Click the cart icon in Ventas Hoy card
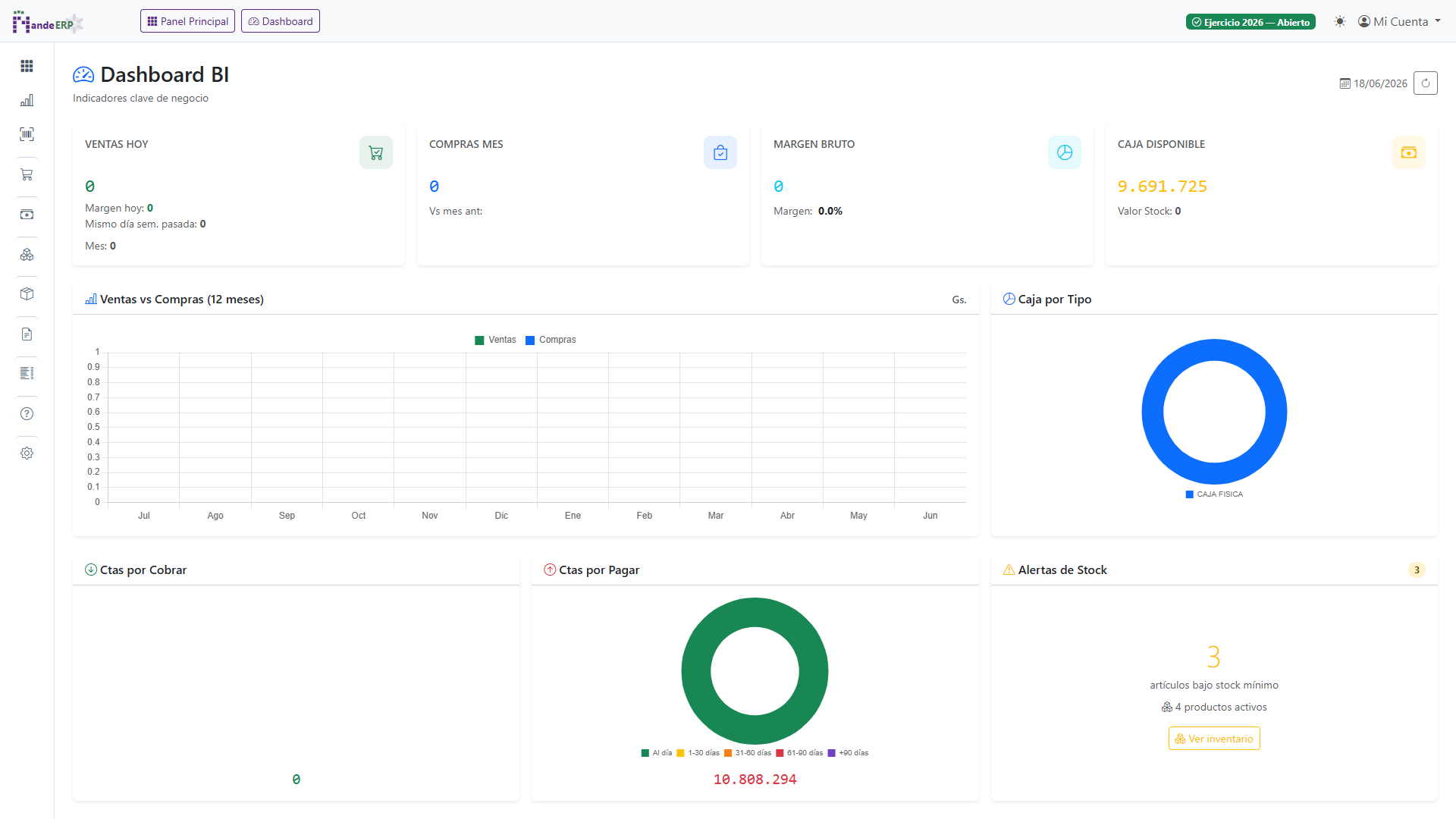Viewport: 1456px width, 819px height. 376,152
